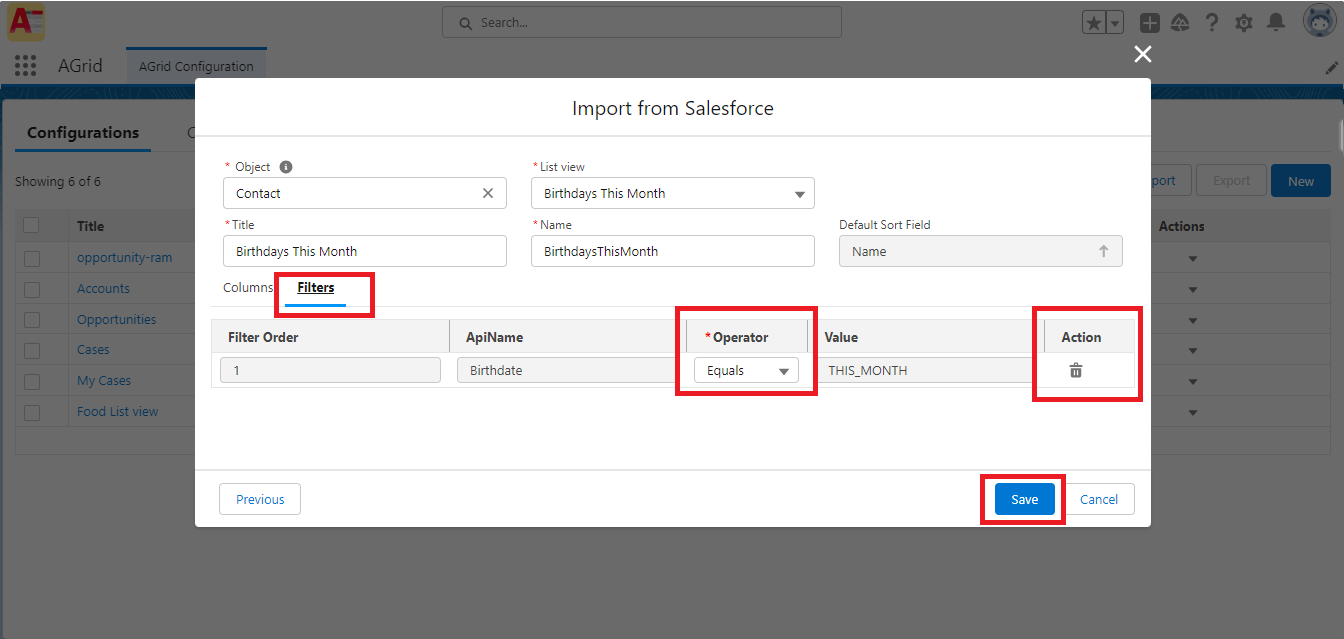This screenshot has height=639, width=1344.
Task: Open the List view dropdown
Action: click(x=673, y=193)
